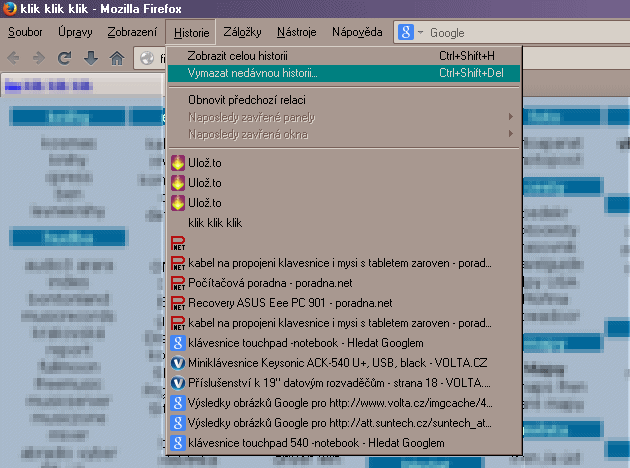The height and width of the screenshot is (468, 630).
Task: Open Miniklávesnice Keysonic ACK-540 U+ entry
Action: (x=344, y=363)
